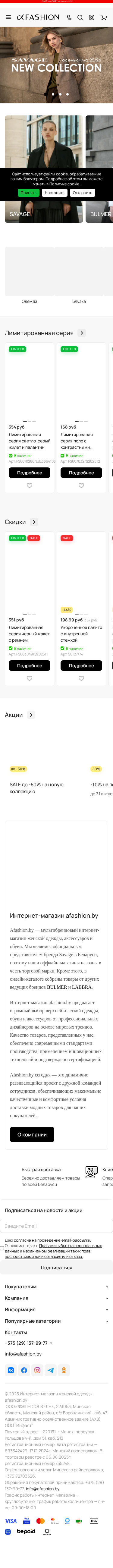
Task: Open the search icon in header
Action: 80,18
